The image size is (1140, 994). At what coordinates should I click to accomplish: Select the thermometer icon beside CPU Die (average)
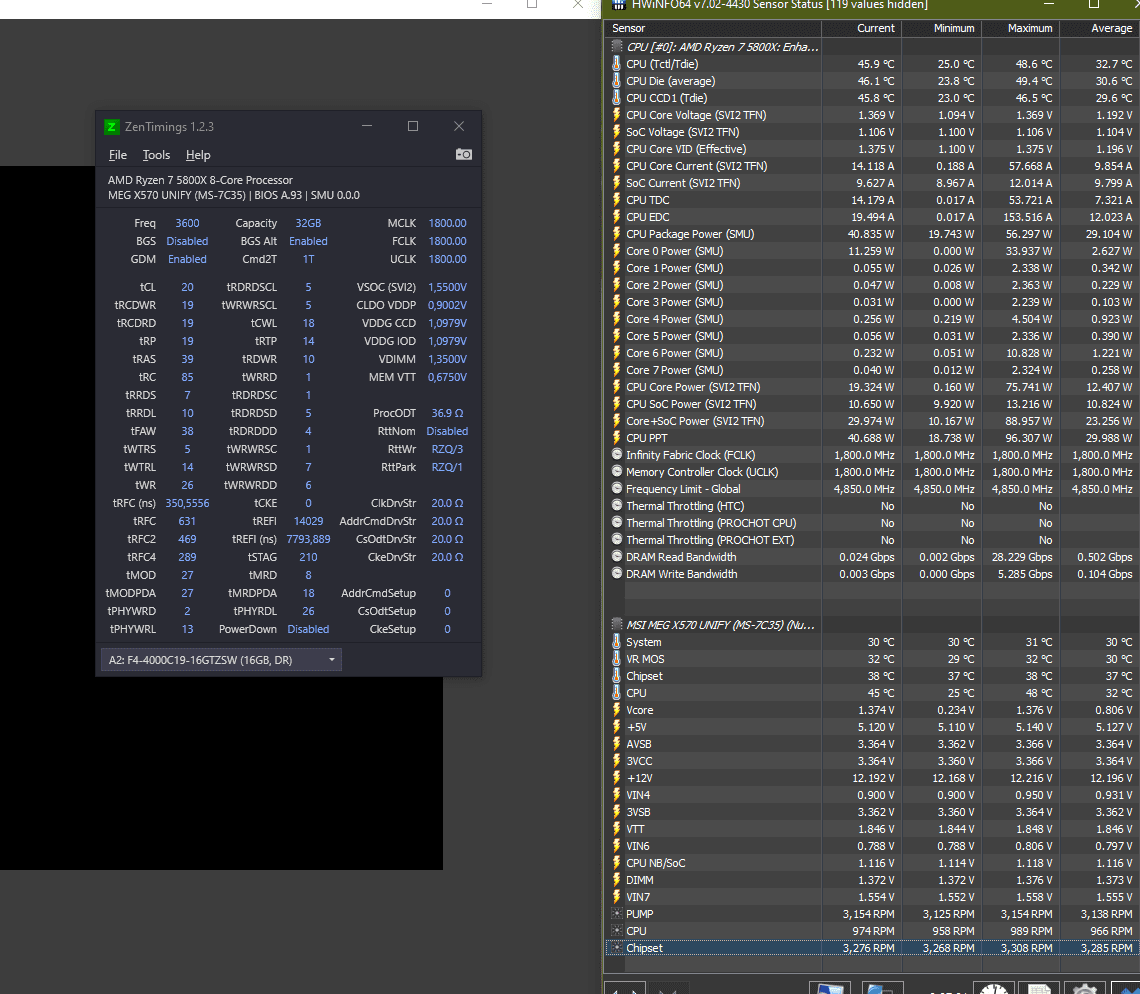pyautogui.click(x=617, y=81)
